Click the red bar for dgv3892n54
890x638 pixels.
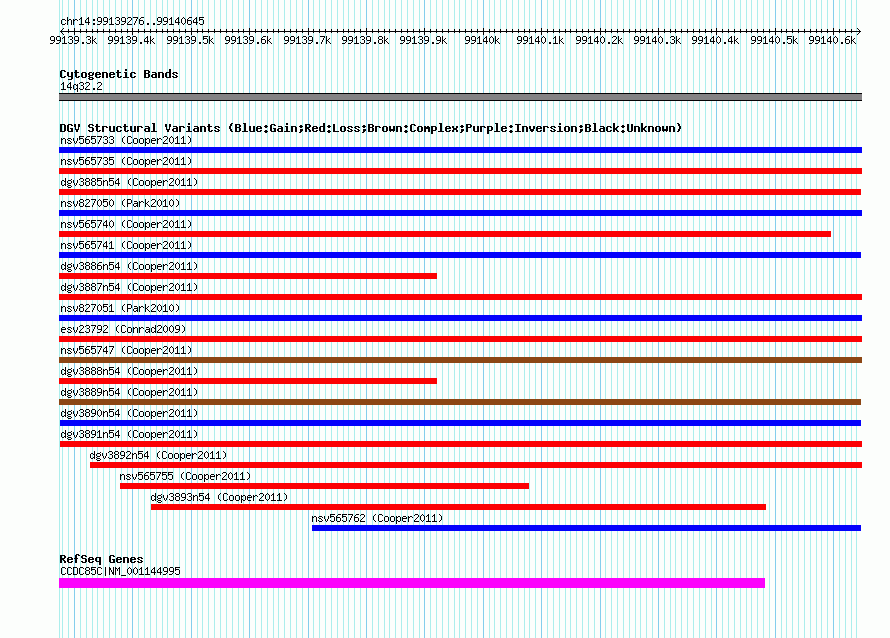(x=476, y=465)
